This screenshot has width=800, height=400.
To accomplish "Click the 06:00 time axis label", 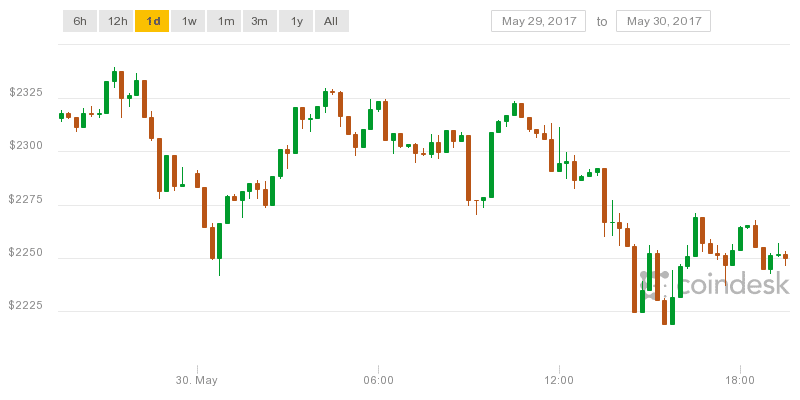I will point(378,380).
